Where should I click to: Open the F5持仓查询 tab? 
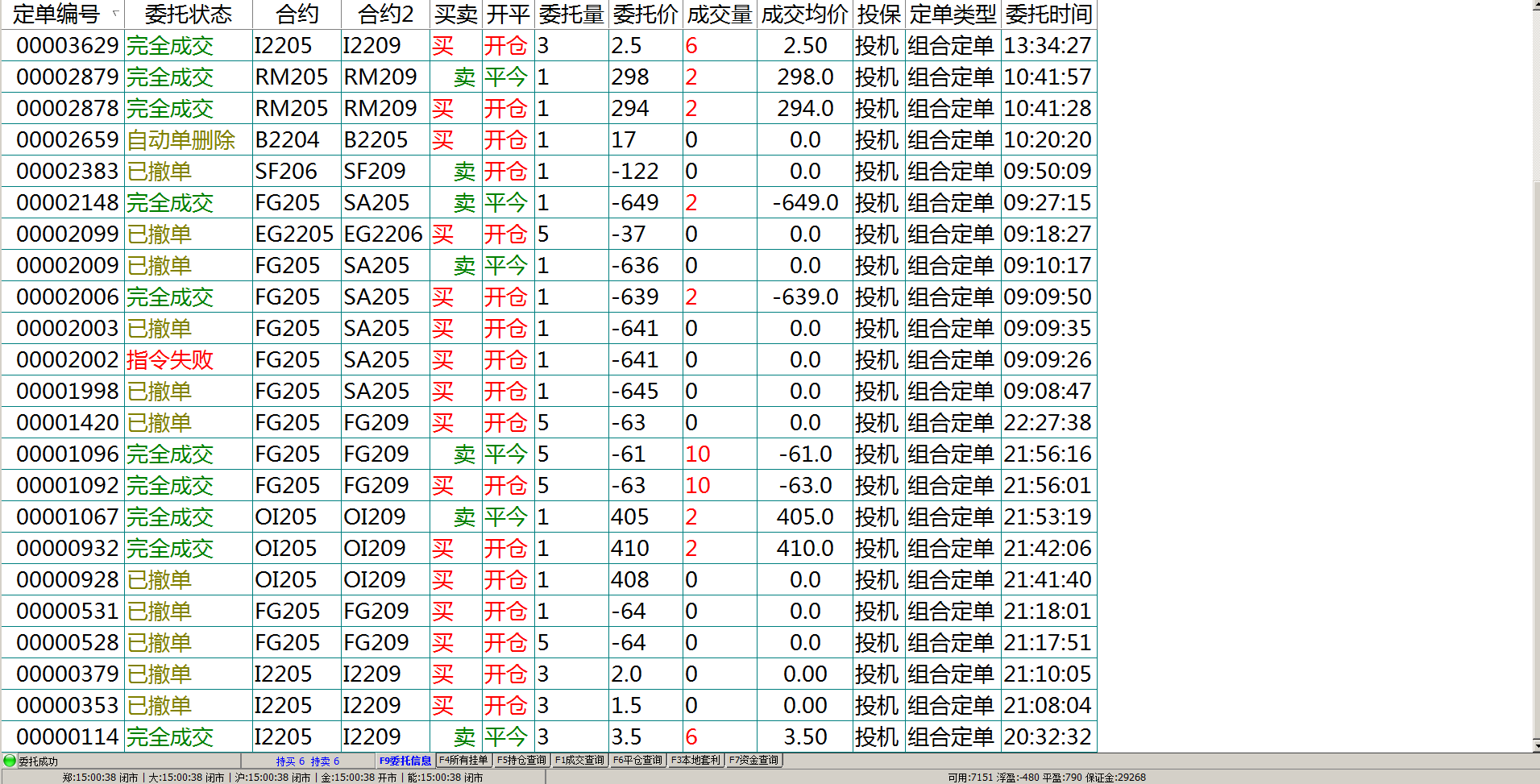click(521, 760)
